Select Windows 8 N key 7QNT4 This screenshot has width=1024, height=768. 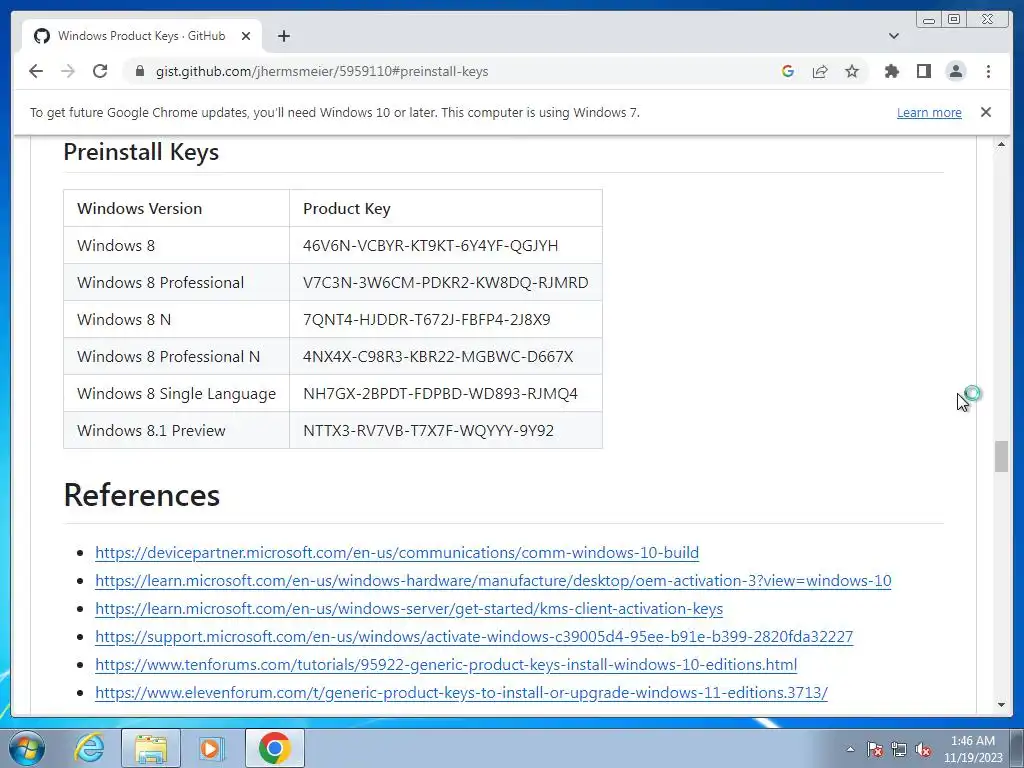point(426,320)
